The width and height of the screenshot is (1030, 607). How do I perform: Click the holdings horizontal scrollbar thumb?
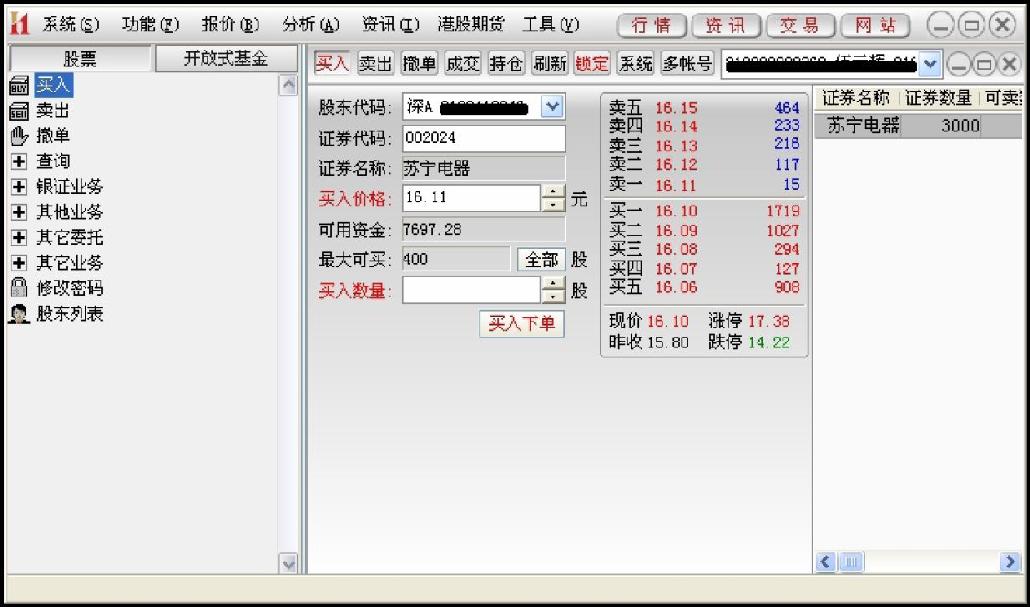(851, 562)
